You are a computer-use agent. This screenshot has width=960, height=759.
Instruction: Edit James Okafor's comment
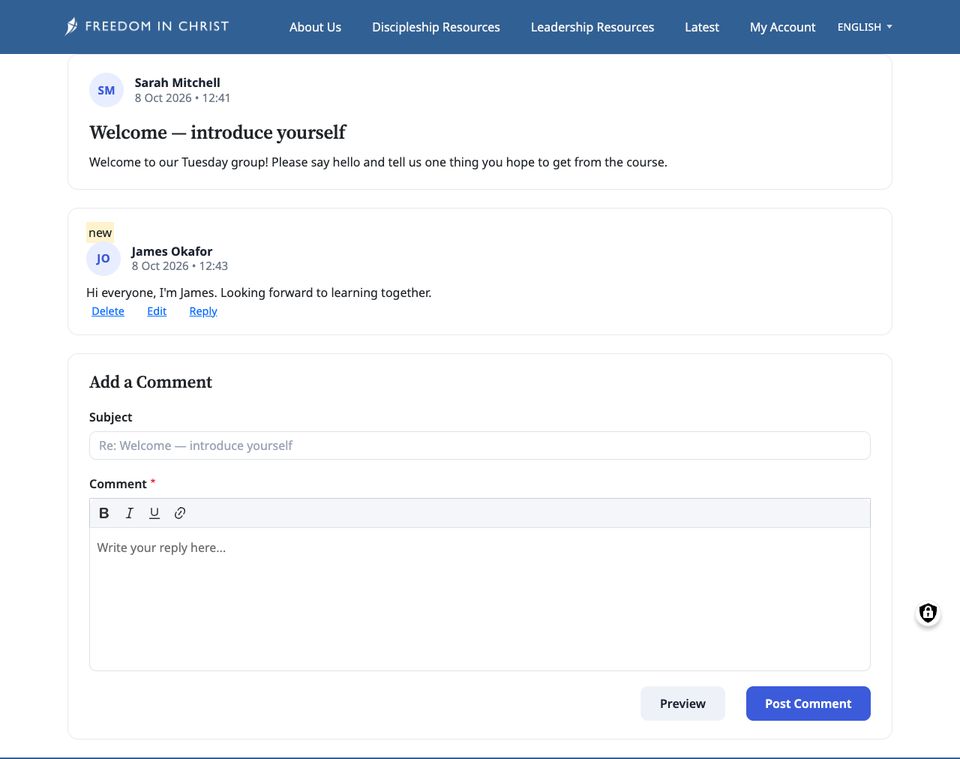tap(157, 311)
